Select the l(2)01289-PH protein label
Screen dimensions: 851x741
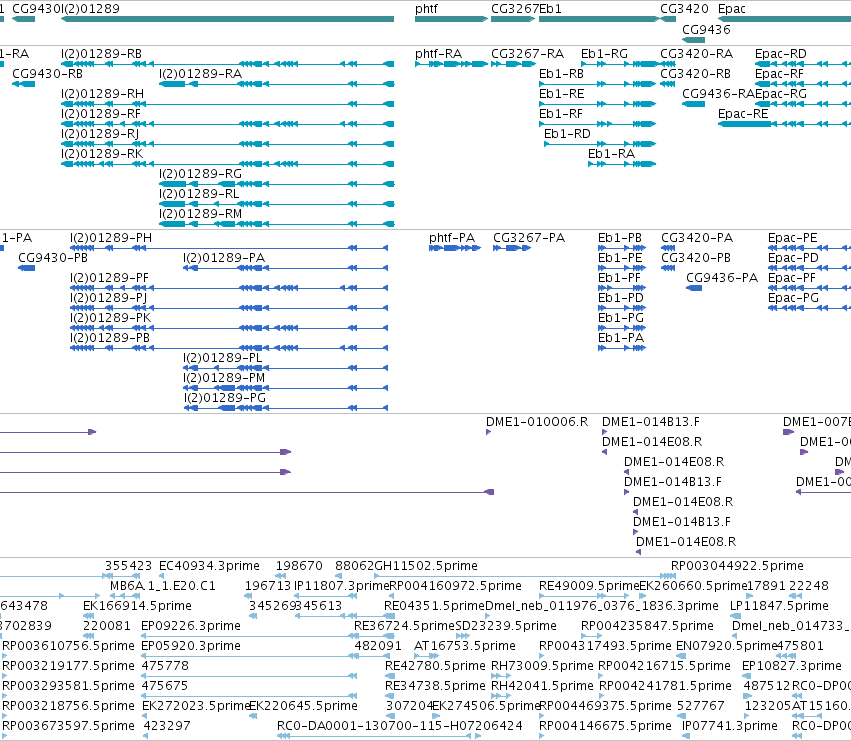(111, 238)
